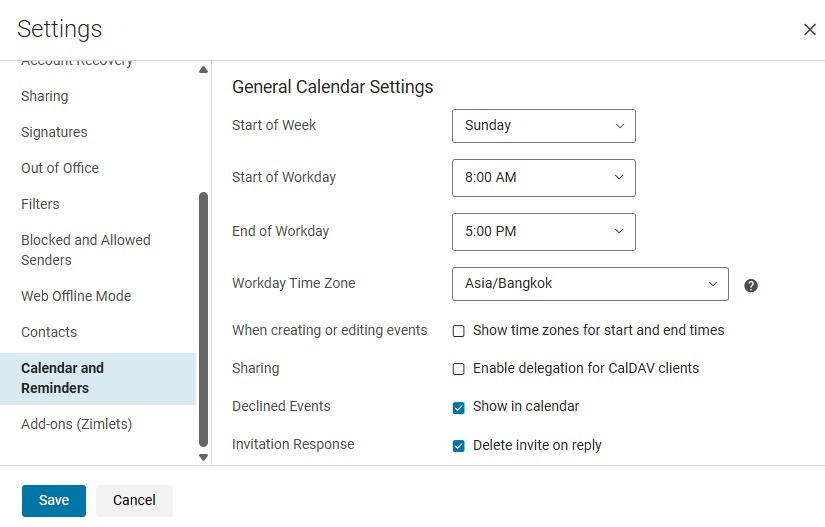Viewport: 825px width, 527px height.
Task: Switch to Add-ons (Zimlets) settings
Action: [76, 424]
